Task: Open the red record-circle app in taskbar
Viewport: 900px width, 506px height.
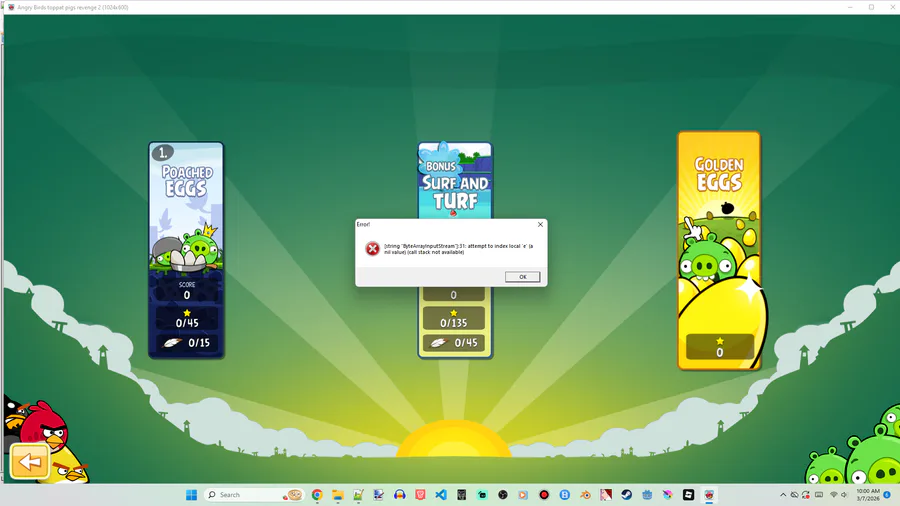Action: click(544, 495)
